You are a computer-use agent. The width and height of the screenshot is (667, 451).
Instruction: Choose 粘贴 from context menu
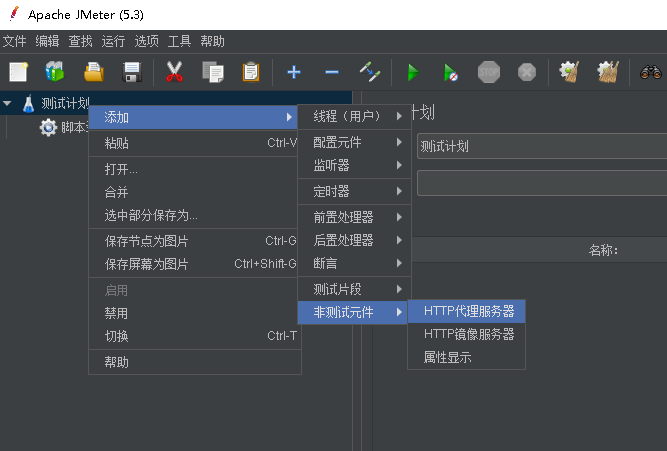(193, 143)
